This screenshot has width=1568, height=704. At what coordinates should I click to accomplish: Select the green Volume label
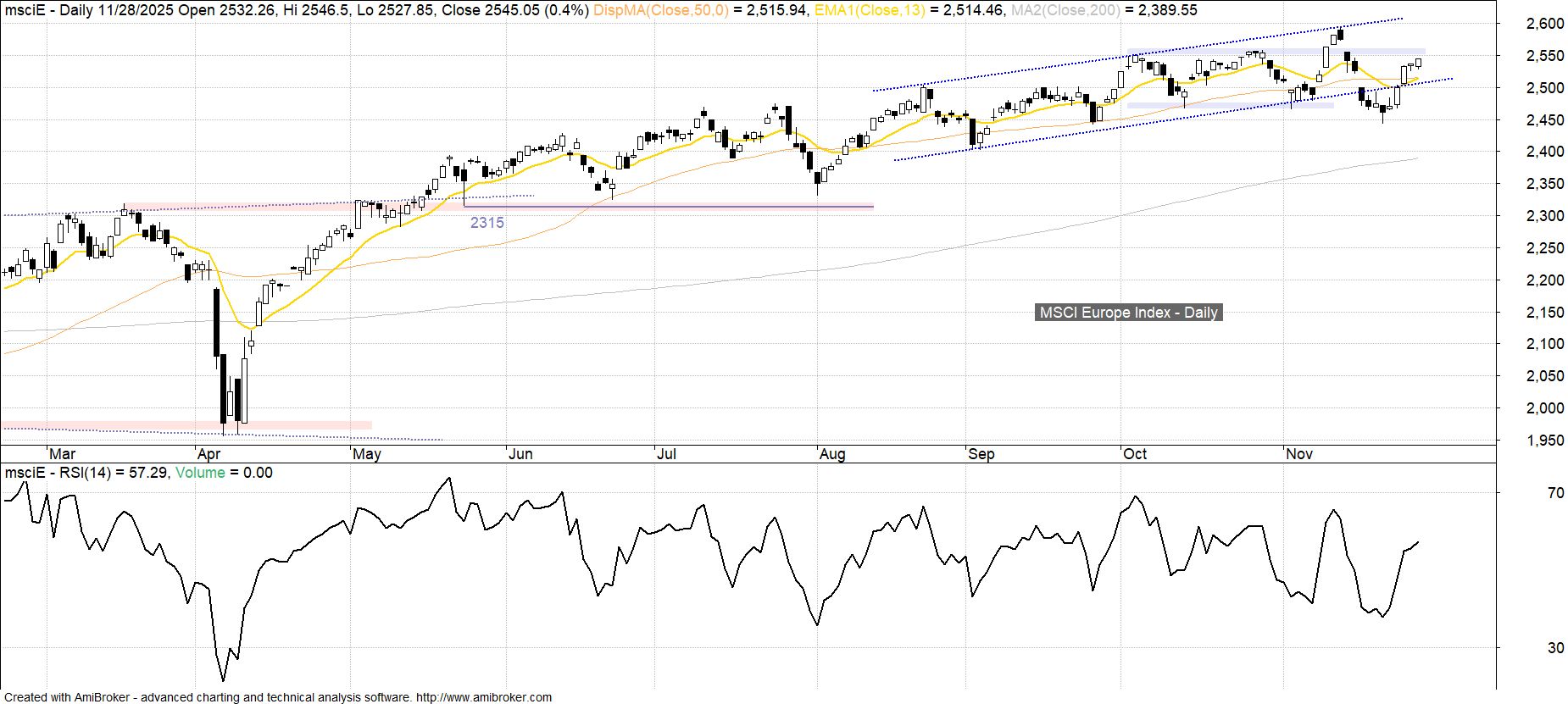[200, 473]
